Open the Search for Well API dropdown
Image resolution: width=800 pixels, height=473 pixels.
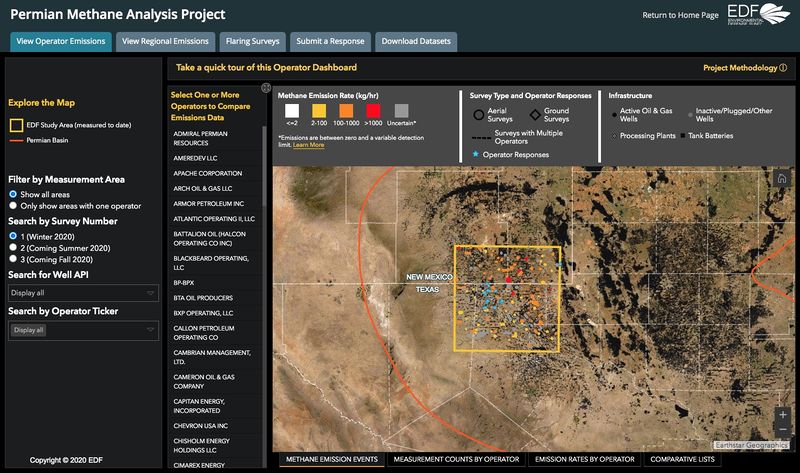click(83, 293)
